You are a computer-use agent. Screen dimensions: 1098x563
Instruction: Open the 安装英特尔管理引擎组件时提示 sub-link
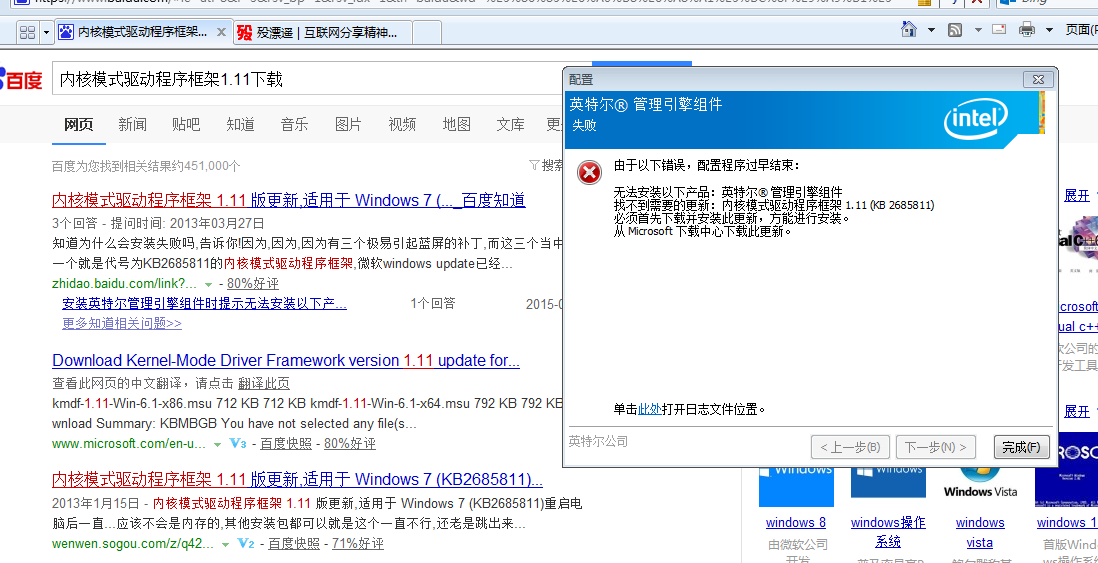204,304
